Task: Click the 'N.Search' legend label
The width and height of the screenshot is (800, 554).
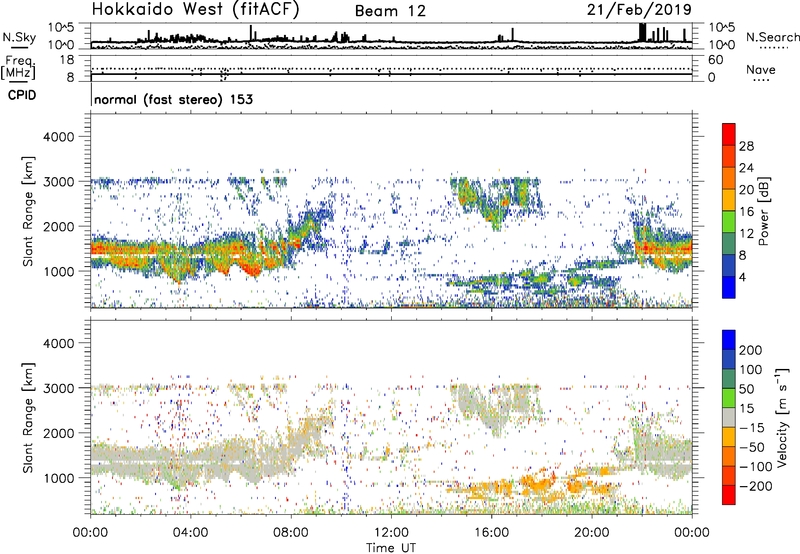Action: coord(772,37)
